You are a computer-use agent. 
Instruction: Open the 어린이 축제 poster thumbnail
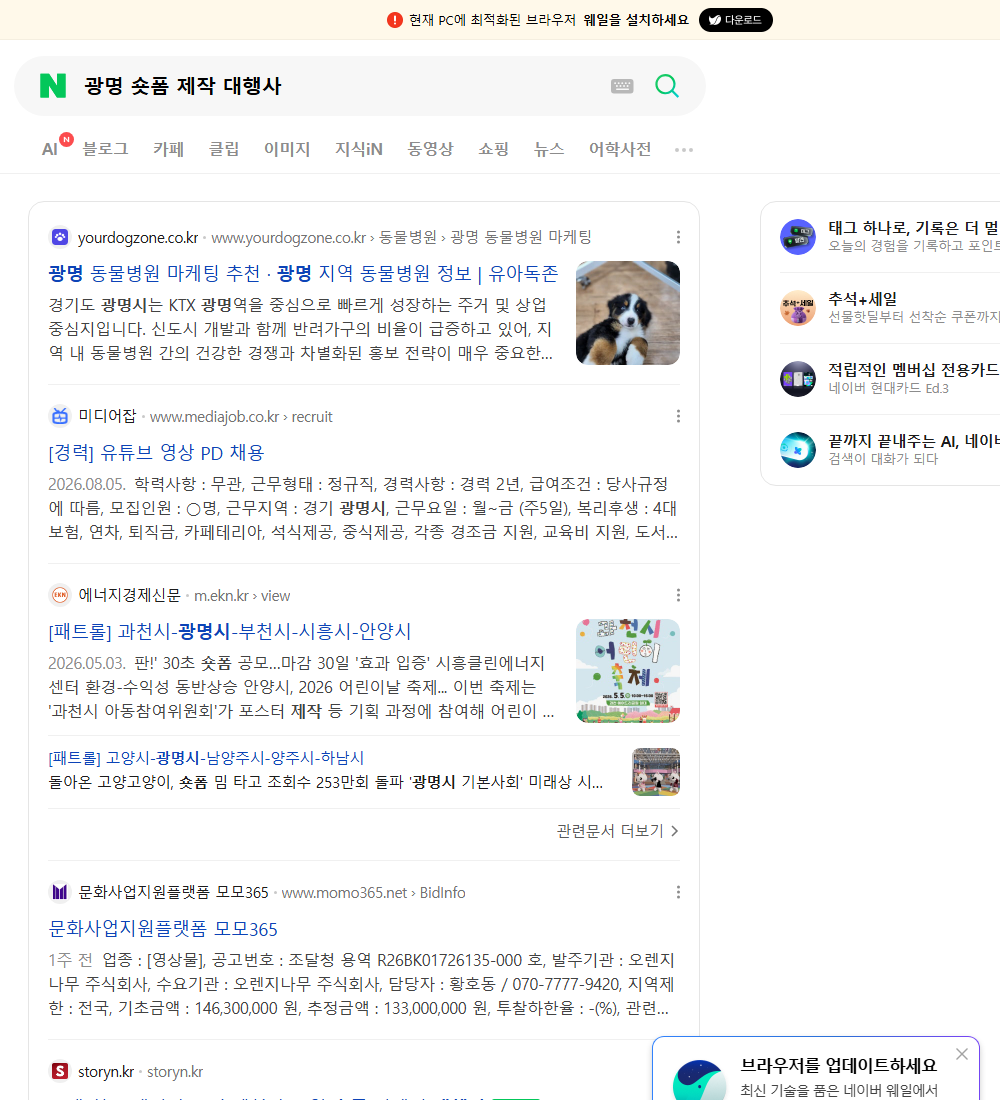click(627, 671)
